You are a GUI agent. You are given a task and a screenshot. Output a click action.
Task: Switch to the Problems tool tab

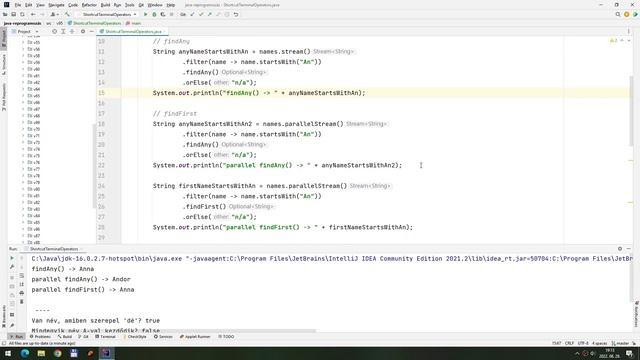tap(40, 337)
